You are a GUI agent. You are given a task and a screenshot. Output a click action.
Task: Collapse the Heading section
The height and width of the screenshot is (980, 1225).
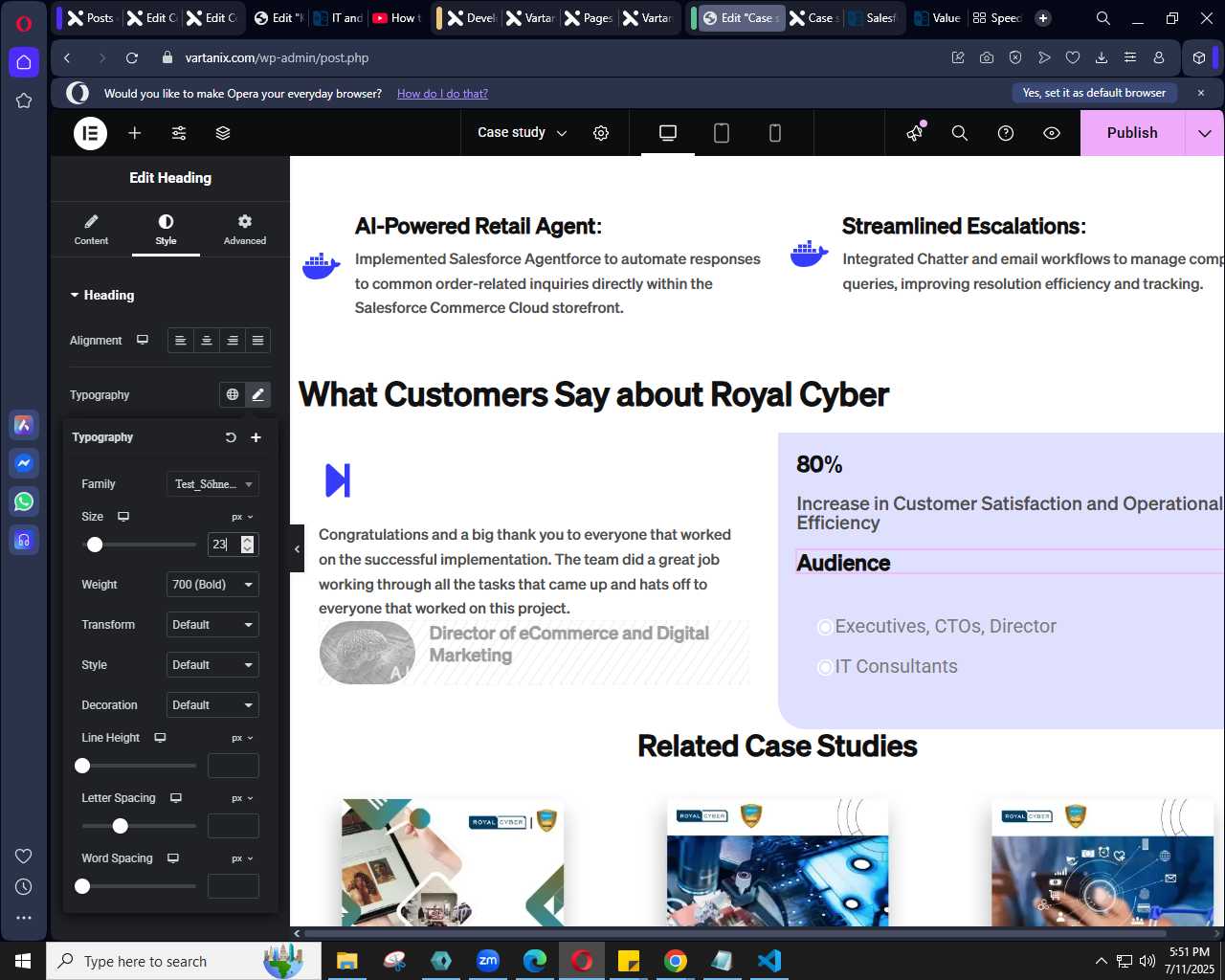coord(102,295)
